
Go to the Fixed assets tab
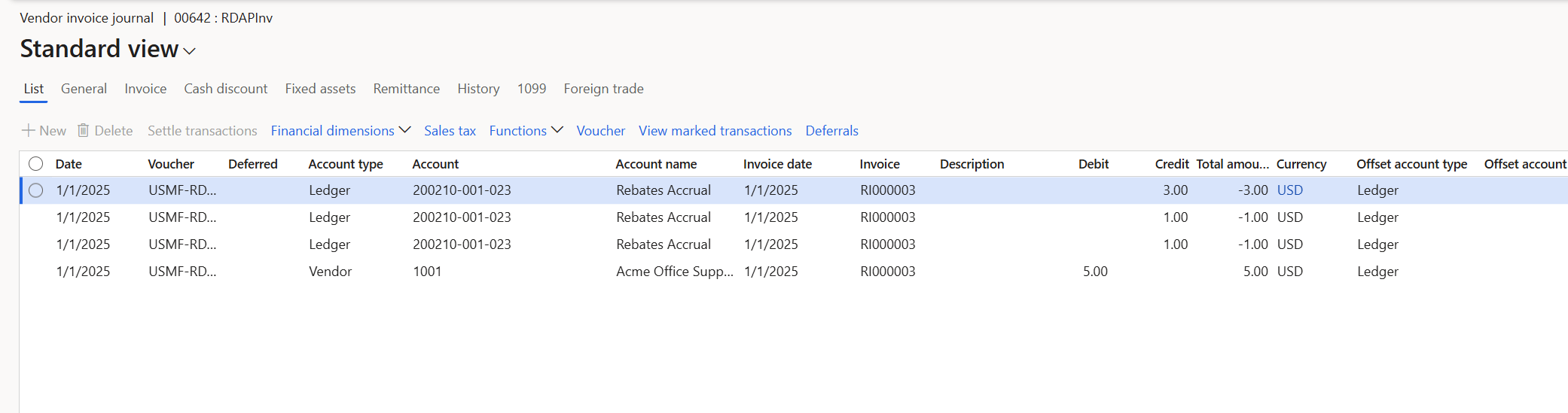click(x=320, y=89)
